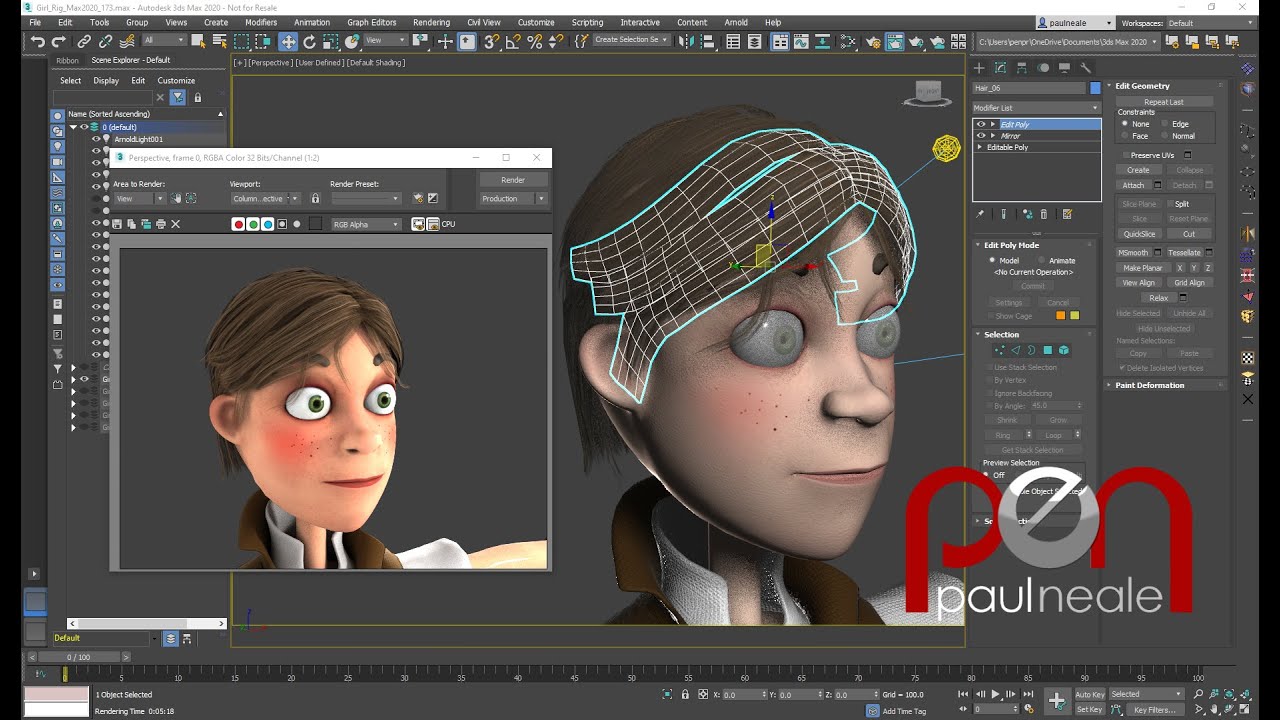The width and height of the screenshot is (1280, 720).
Task: Collapse the 0 (default) layer tree
Action: [73, 127]
